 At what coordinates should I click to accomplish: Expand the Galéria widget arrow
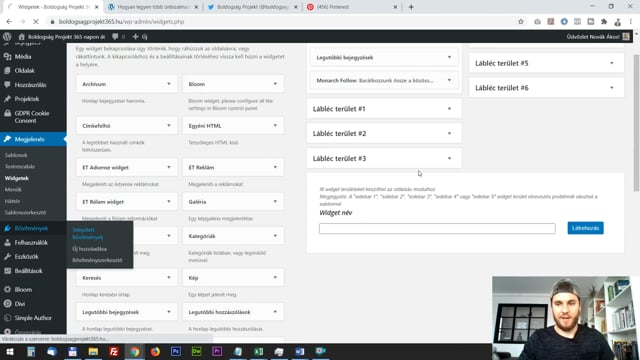275,202
